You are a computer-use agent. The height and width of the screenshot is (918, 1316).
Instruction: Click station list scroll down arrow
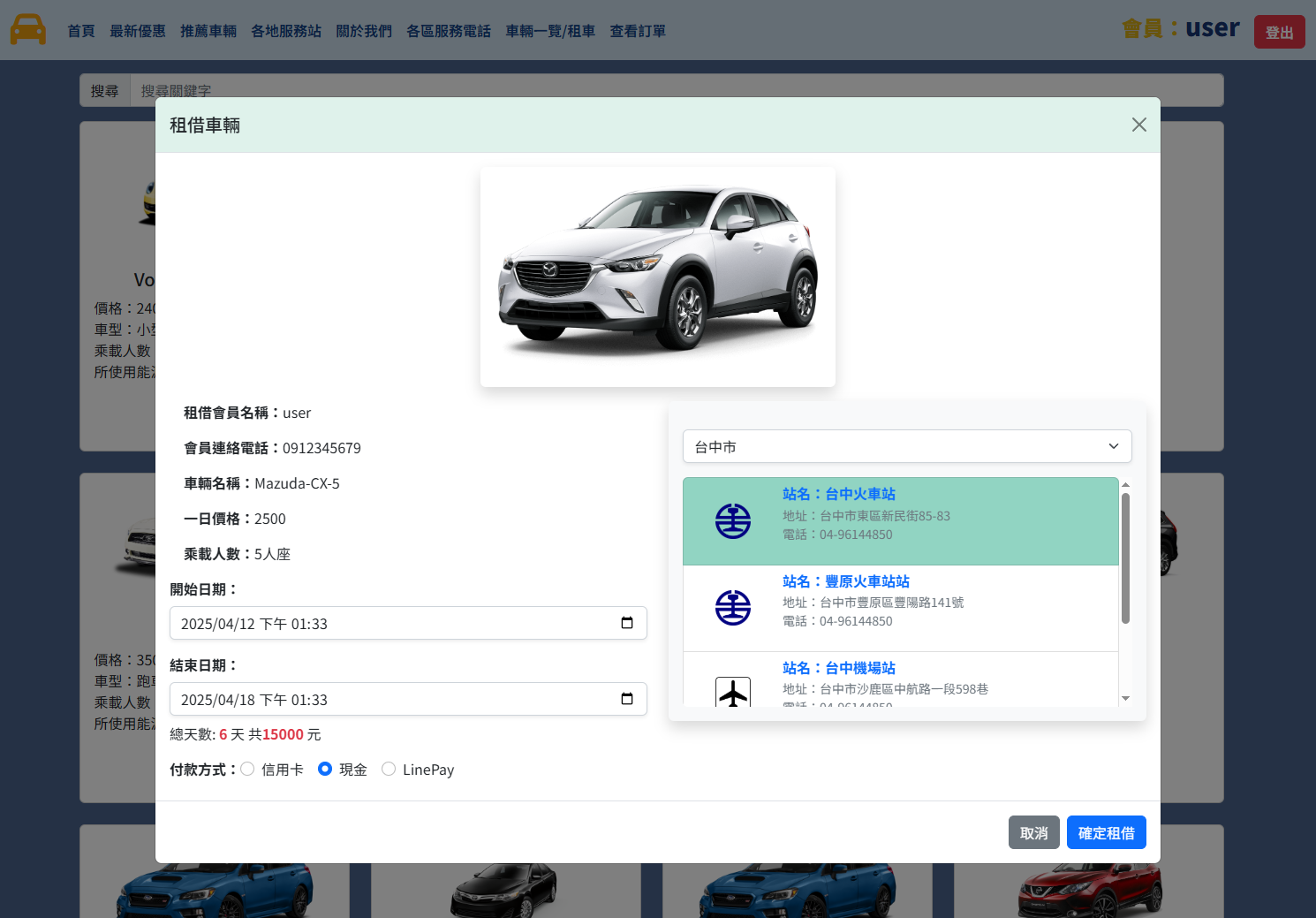click(1125, 698)
